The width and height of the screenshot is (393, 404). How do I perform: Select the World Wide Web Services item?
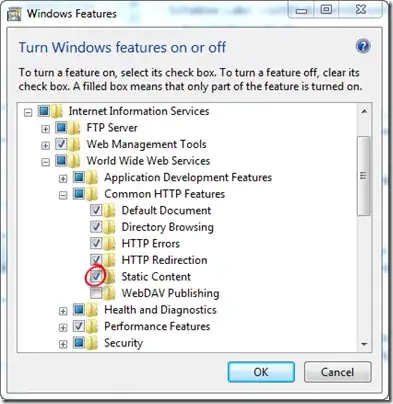[x=148, y=161]
